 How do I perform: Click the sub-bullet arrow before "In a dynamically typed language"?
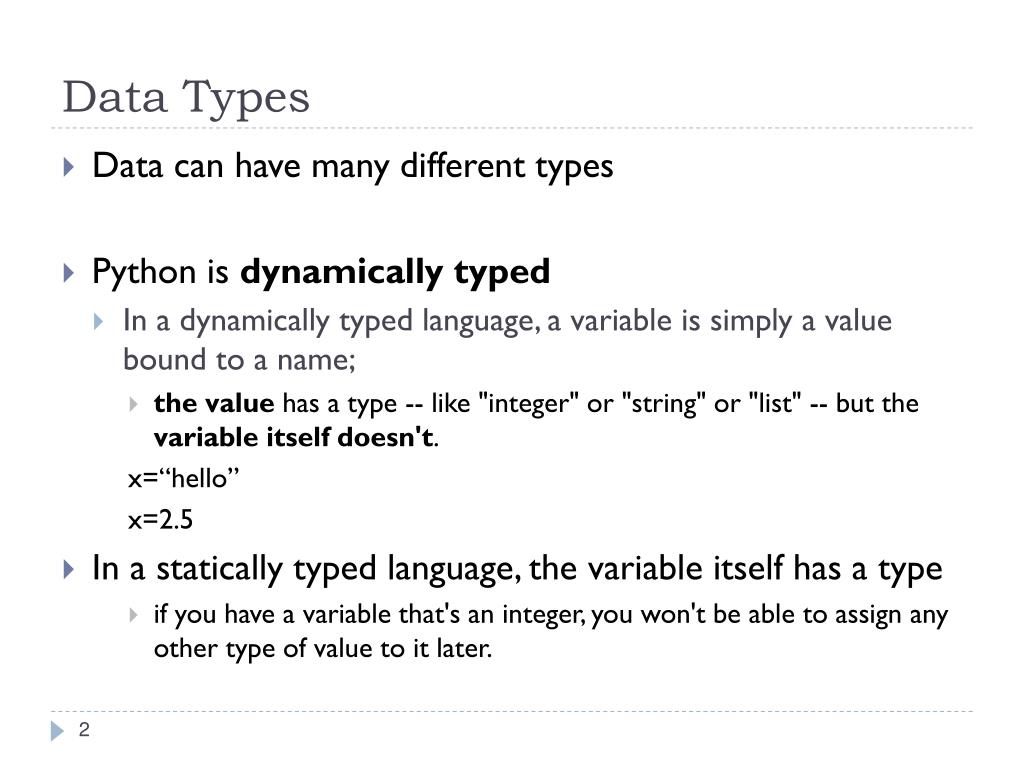pos(99,321)
